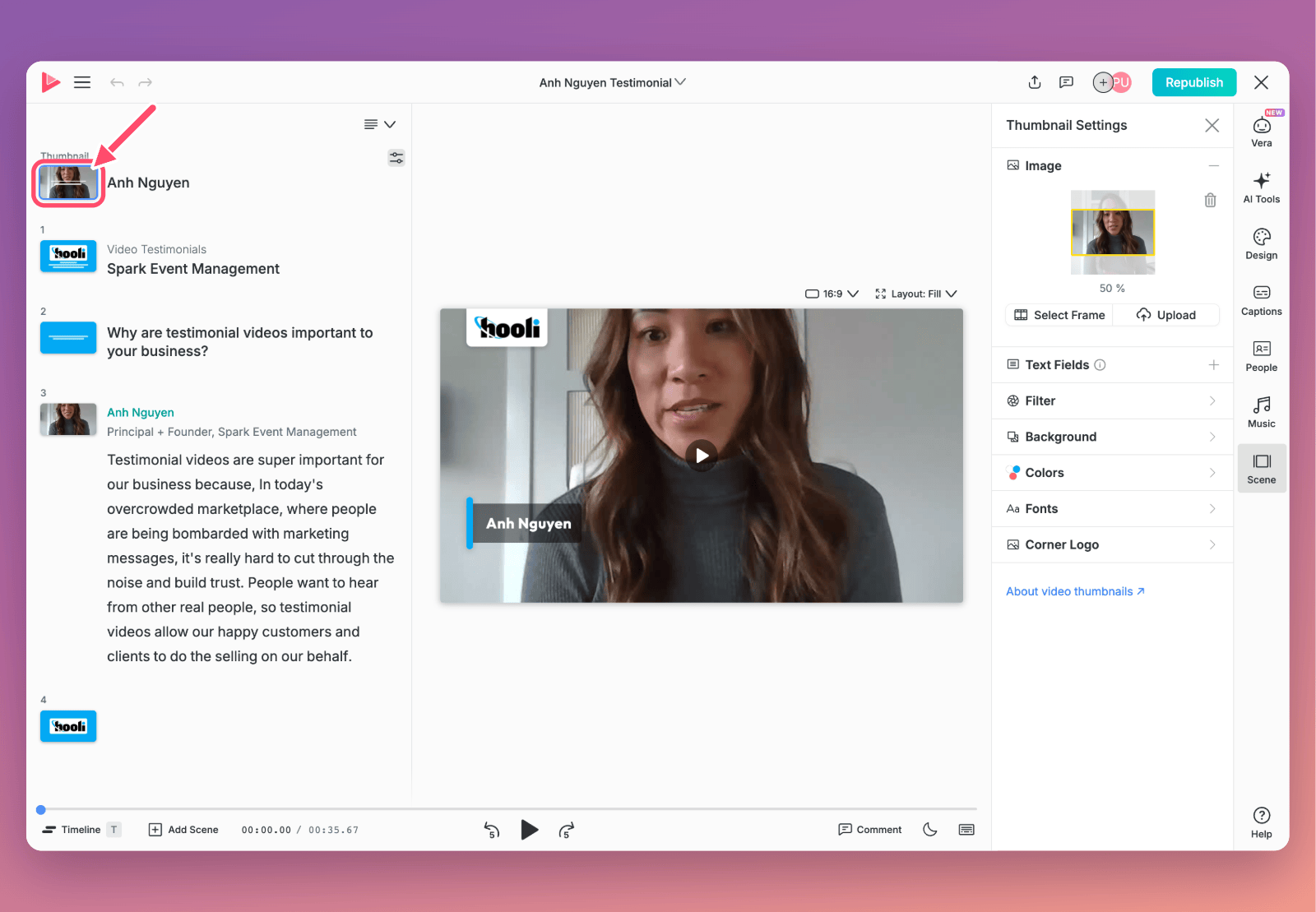The width and height of the screenshot is (1316, 912).
Task: Open thumbnail settings sliders icon
Action: [396, 158]
